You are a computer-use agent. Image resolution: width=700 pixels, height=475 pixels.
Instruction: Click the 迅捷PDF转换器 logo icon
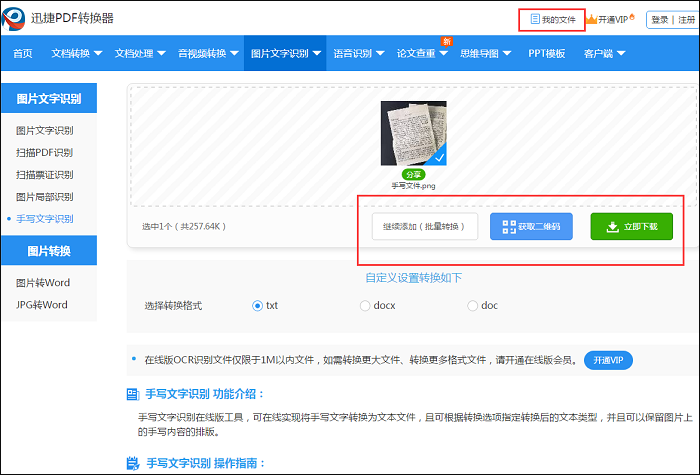(13, 19)
